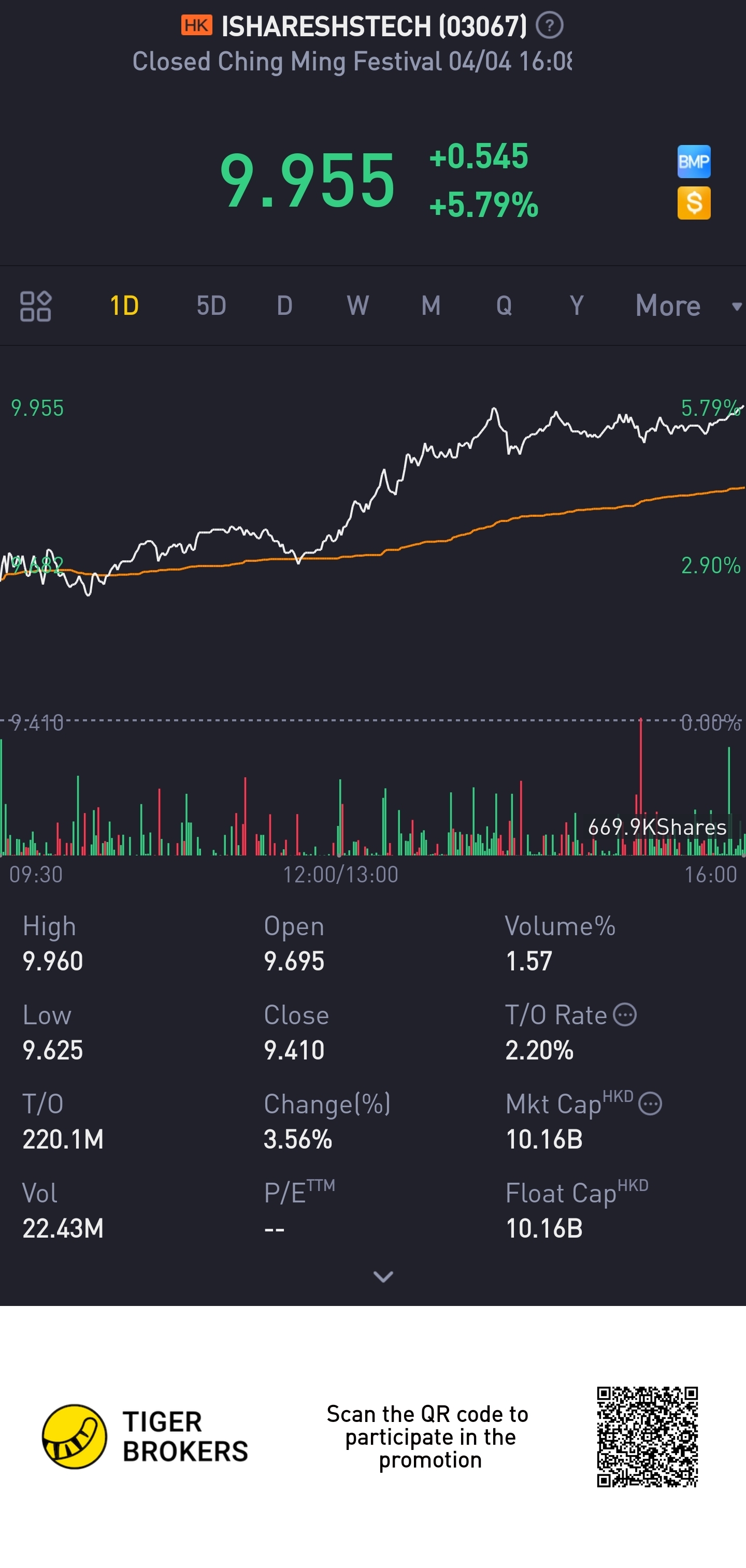Tap the Open value 9.695
The width and height of the screenshot is (746, 1568).
[294, 961]
